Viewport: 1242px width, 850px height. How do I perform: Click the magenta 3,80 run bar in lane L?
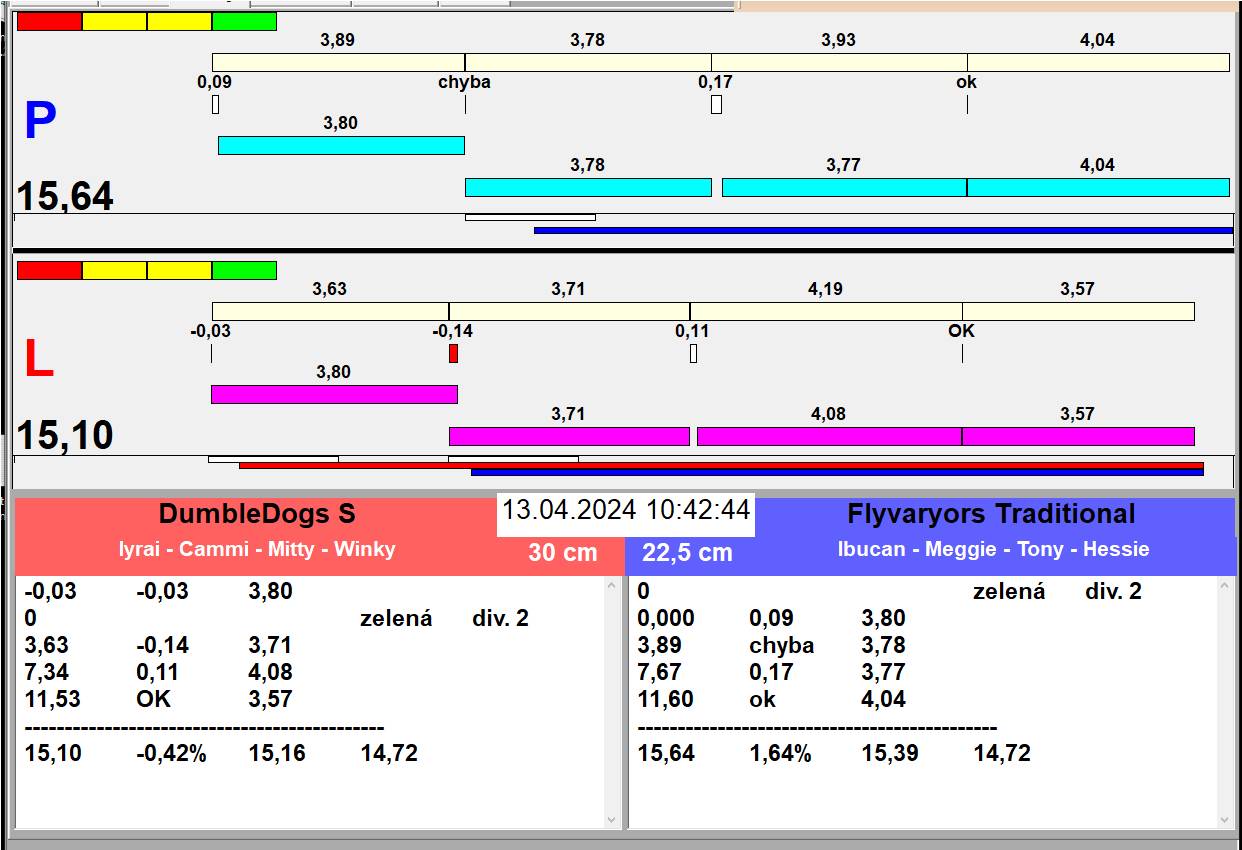[334, 394]
